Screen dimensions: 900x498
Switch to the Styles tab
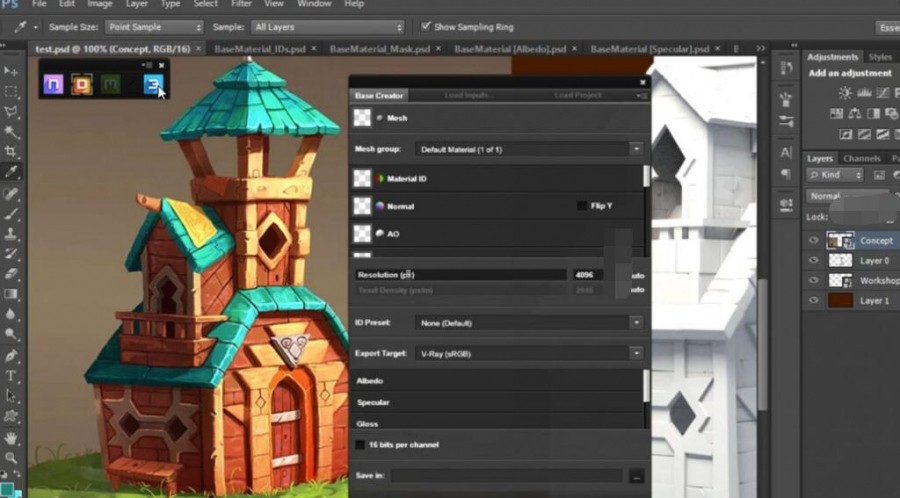pyautogui.click(x=880, y=57)
